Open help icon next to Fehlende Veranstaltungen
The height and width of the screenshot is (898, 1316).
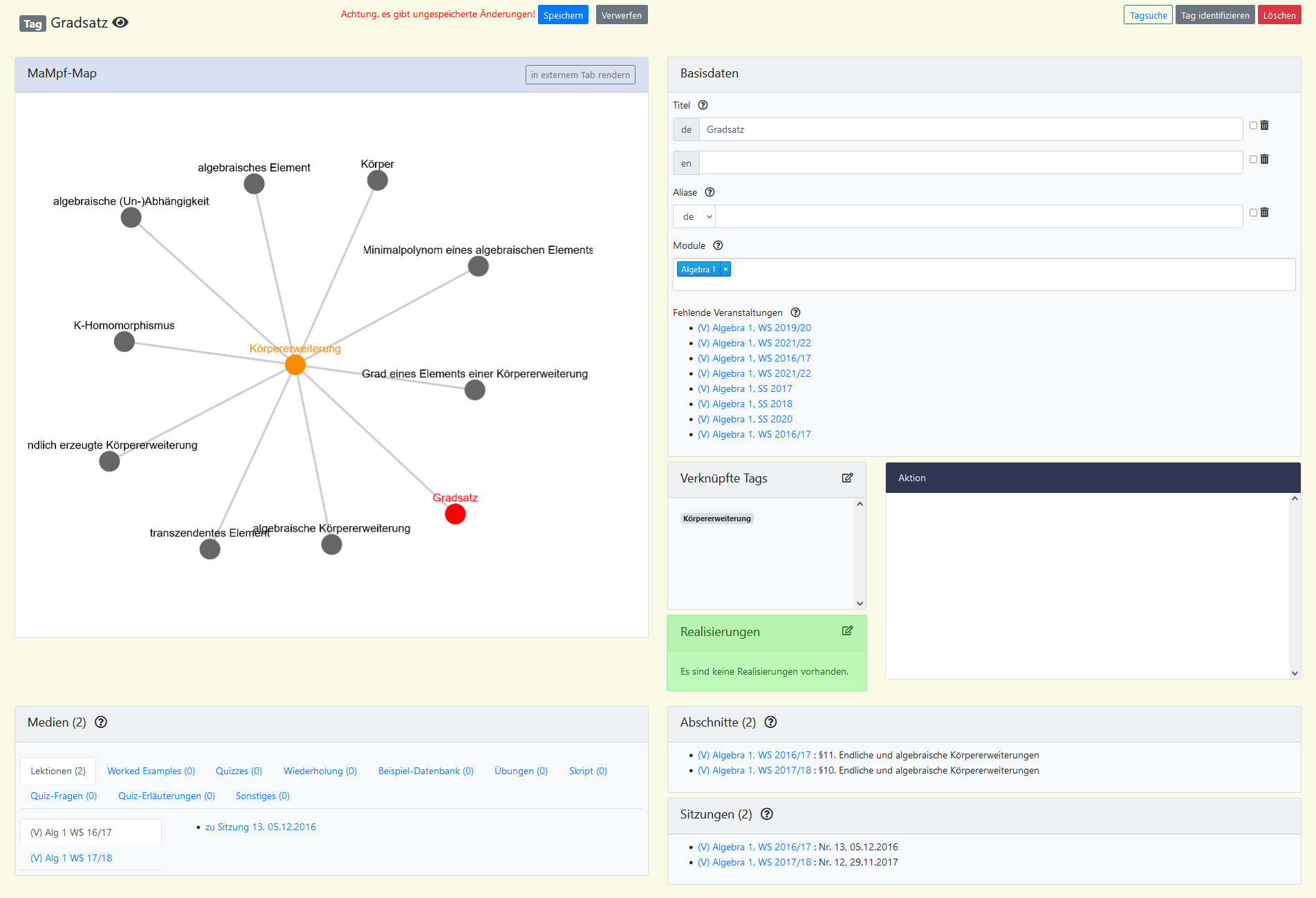(795, 312)
